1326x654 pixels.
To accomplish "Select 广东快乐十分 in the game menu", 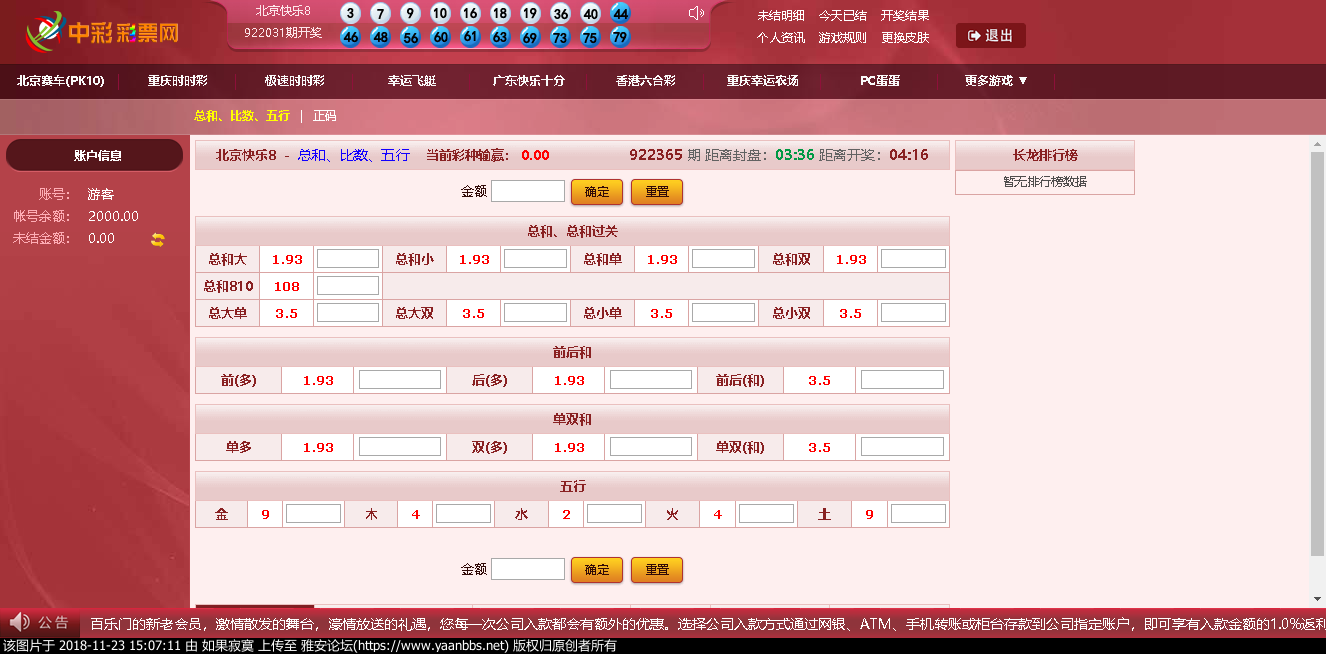I will coord(529,81).
